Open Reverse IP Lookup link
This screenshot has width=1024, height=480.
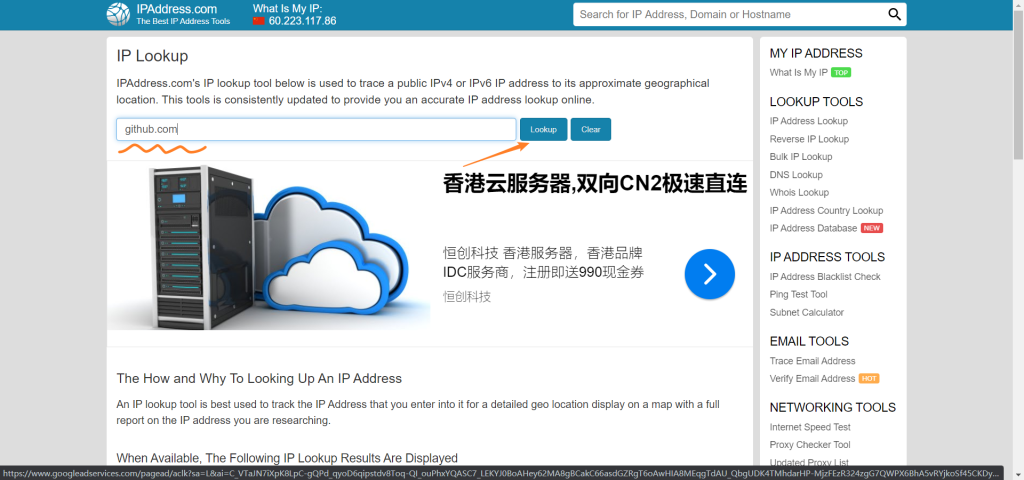809,139
